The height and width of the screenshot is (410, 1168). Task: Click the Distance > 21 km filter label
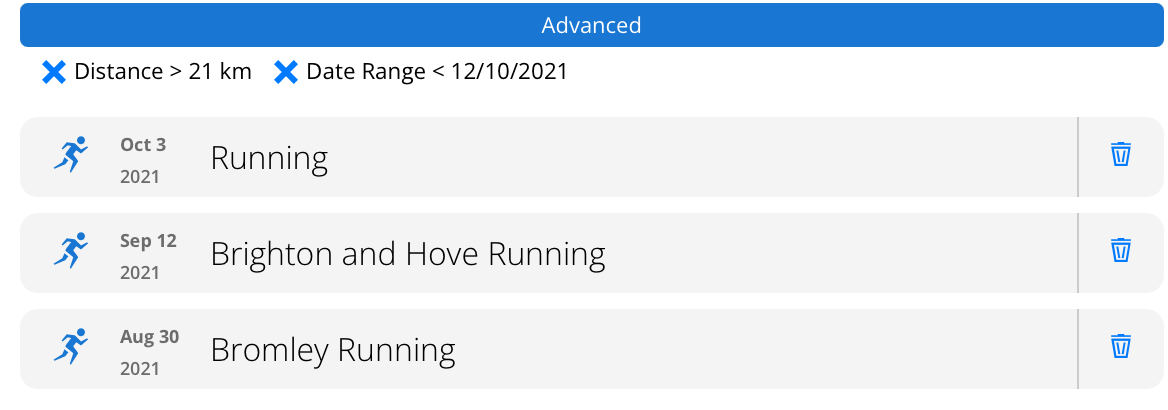[163, 72]
